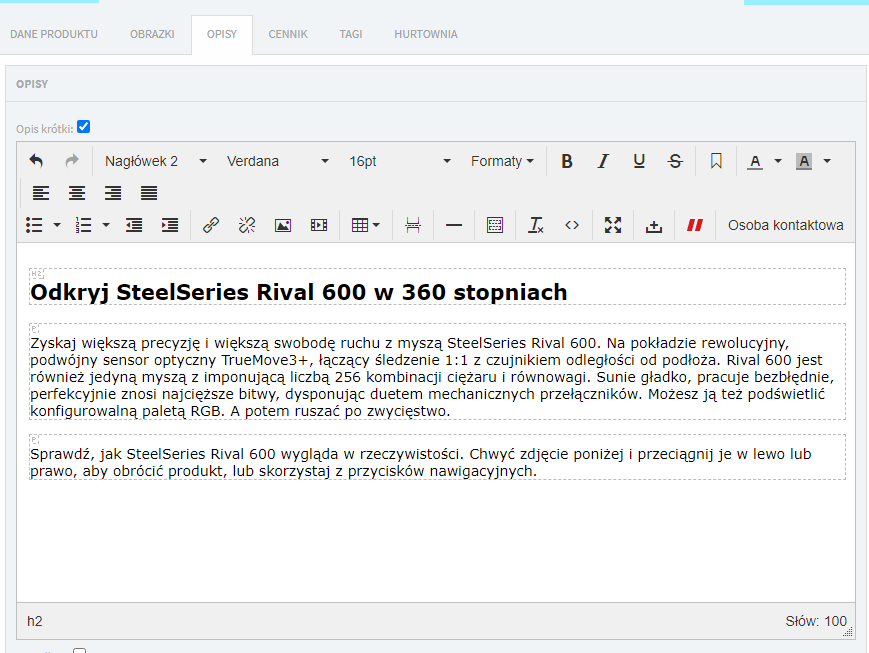
Task: Apply bold formatting
Action: click(x=566, y=161)
